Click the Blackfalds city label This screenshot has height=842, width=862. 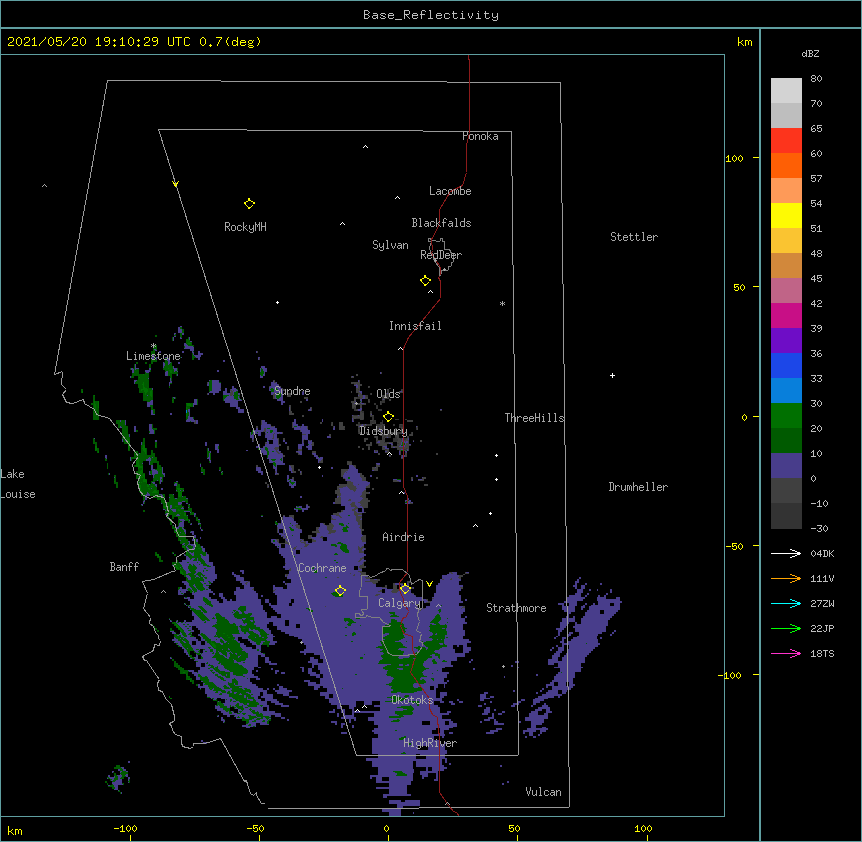coord(441,223)
